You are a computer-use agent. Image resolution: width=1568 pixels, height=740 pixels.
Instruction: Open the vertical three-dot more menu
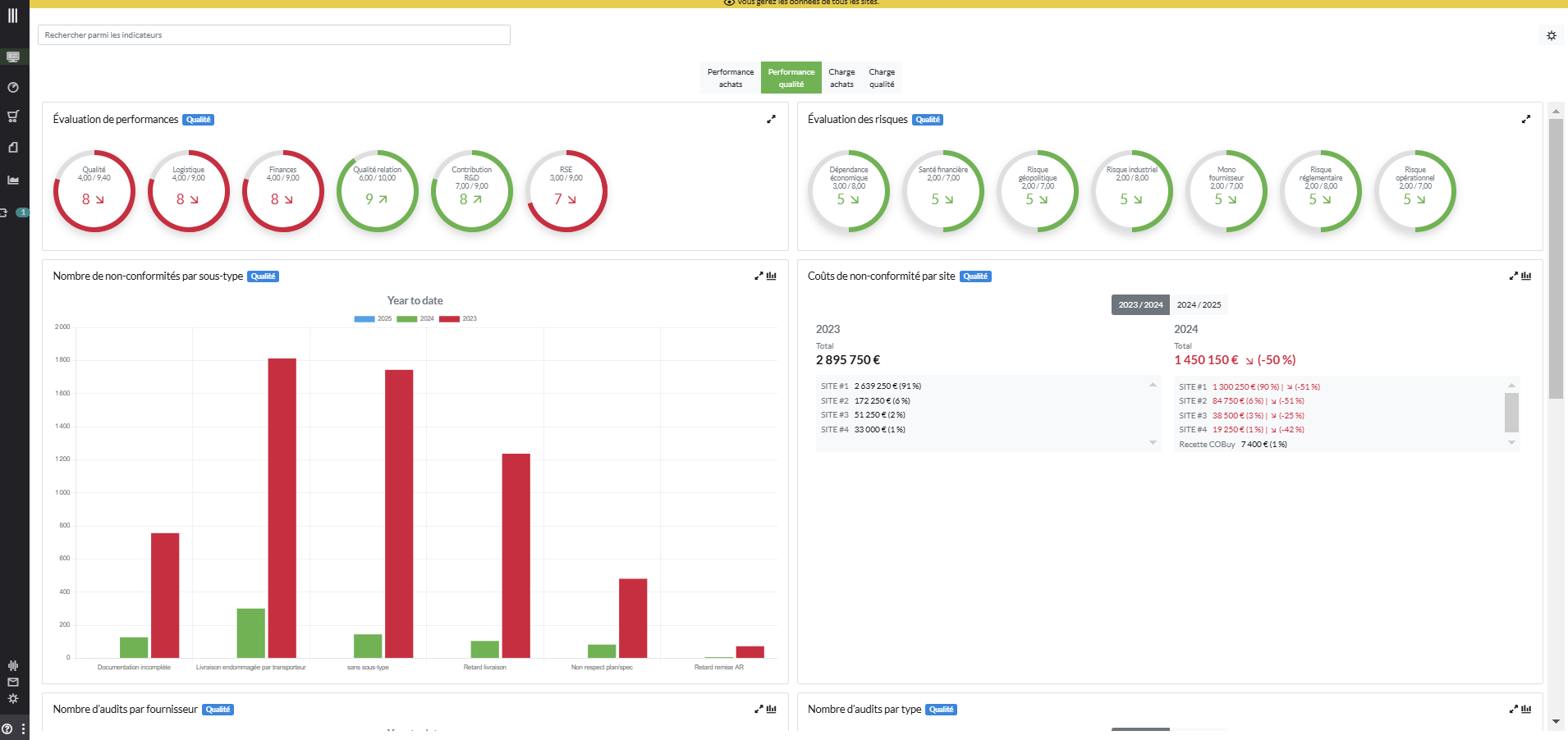23,729
